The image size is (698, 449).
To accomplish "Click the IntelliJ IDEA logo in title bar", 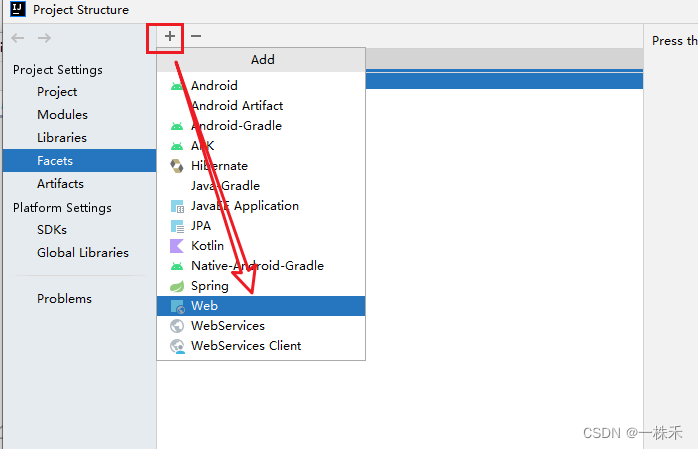I will pos(18,9).
